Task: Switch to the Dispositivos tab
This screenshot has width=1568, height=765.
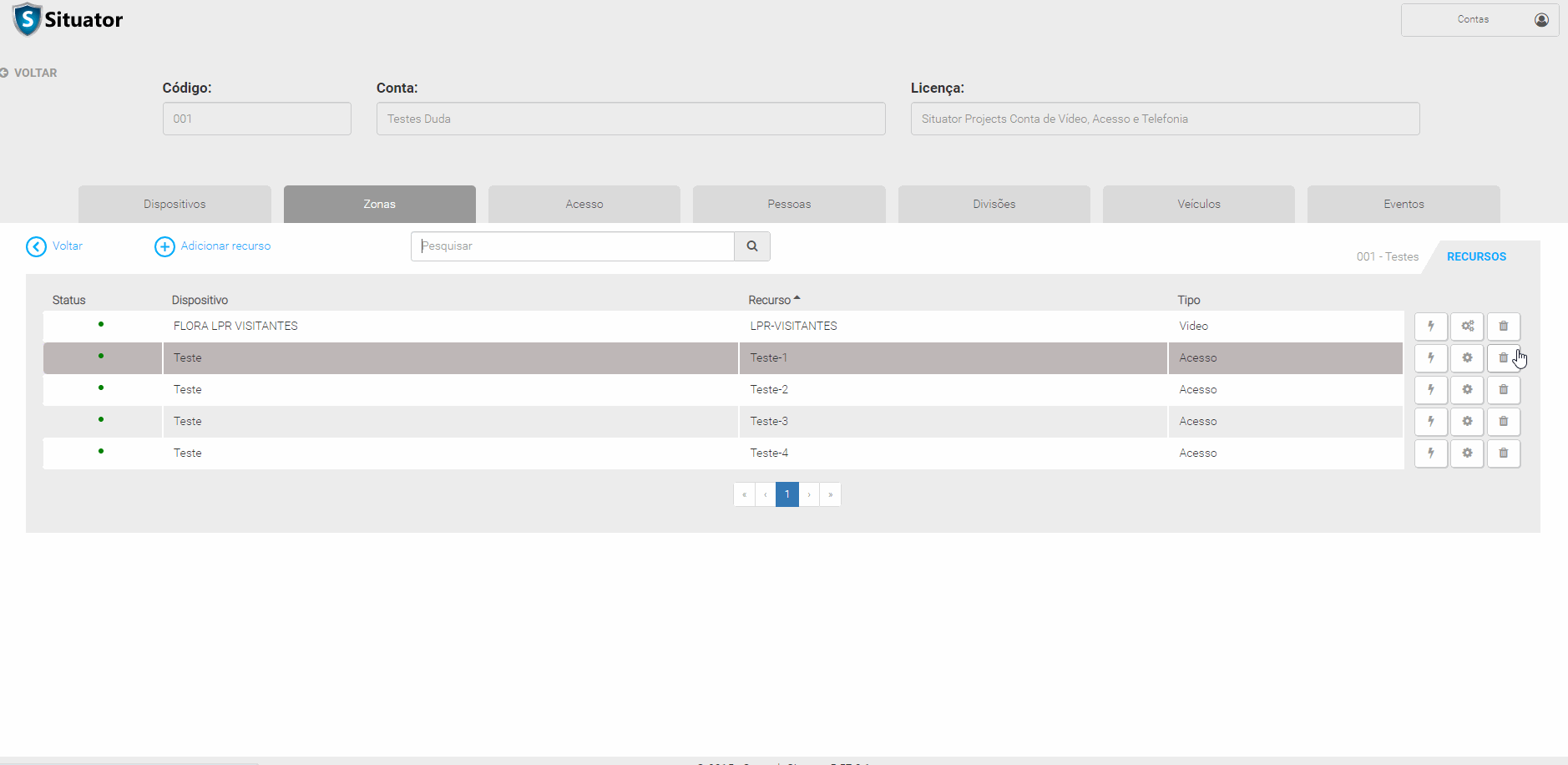Action: coord(175,205)
